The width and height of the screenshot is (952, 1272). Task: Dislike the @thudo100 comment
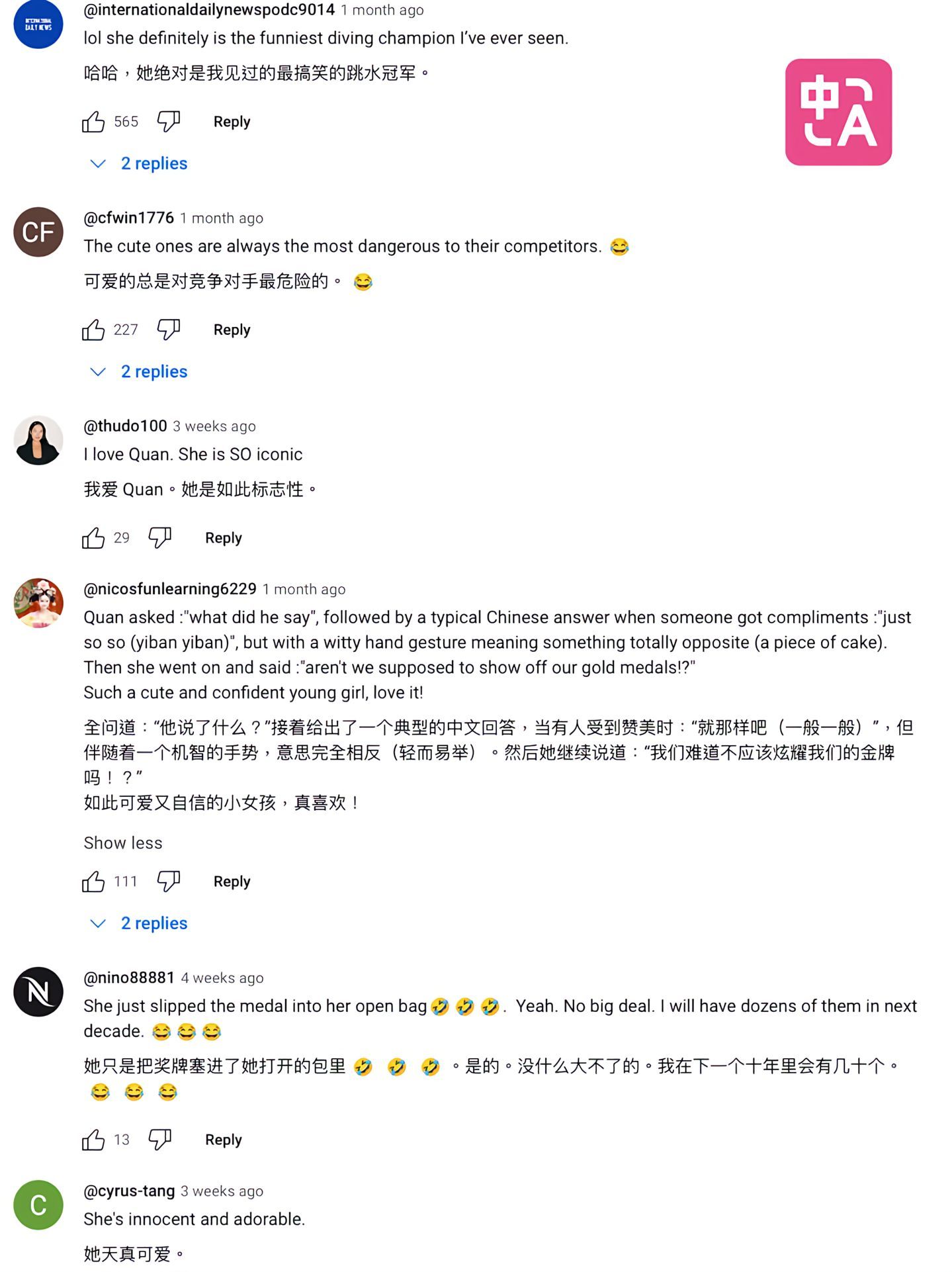click(x=160, y=537)
